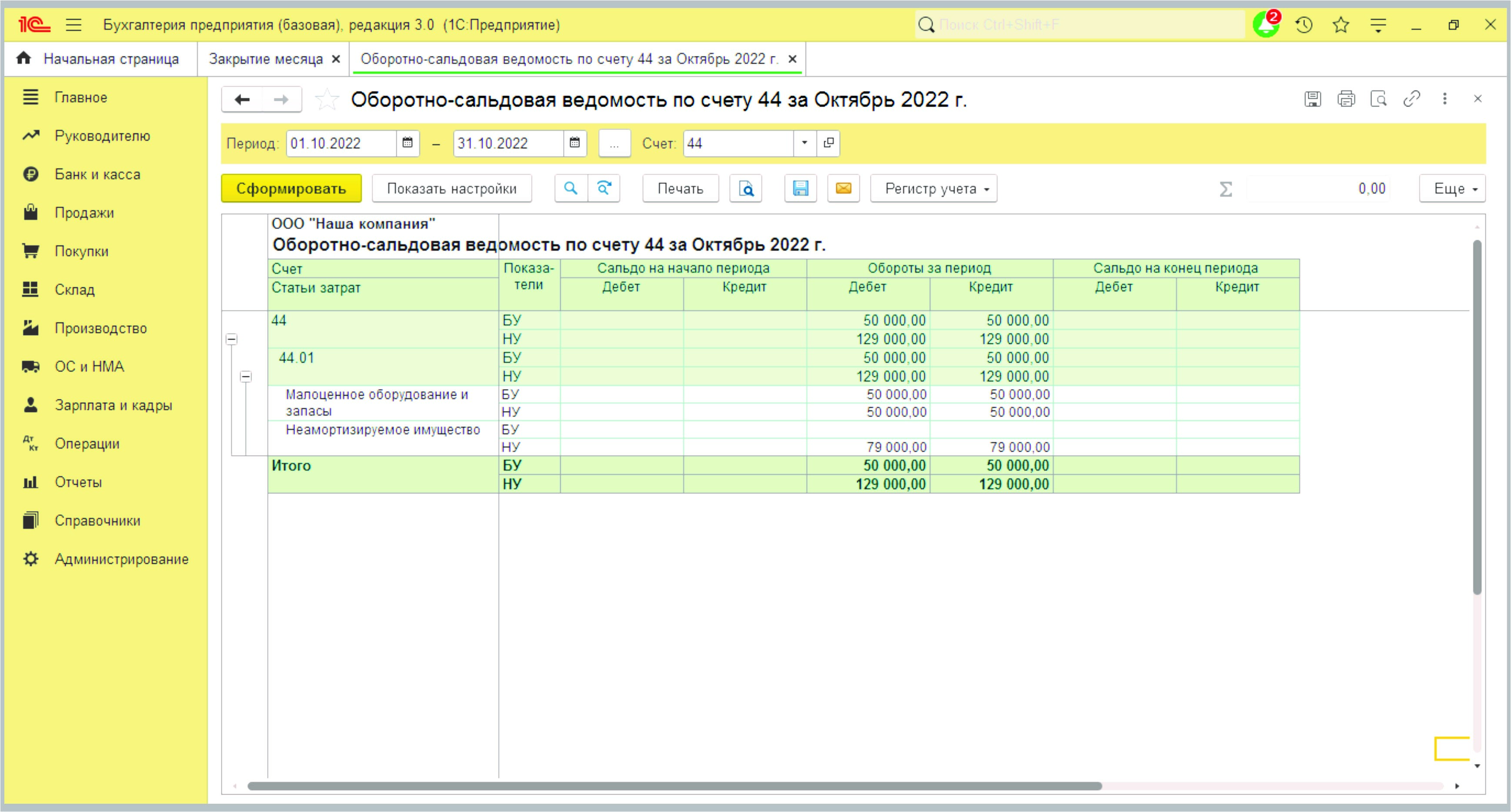Click the email report envelope icon
The height and width of the screenshot is (812, 1511).
[x=843, y=188]
